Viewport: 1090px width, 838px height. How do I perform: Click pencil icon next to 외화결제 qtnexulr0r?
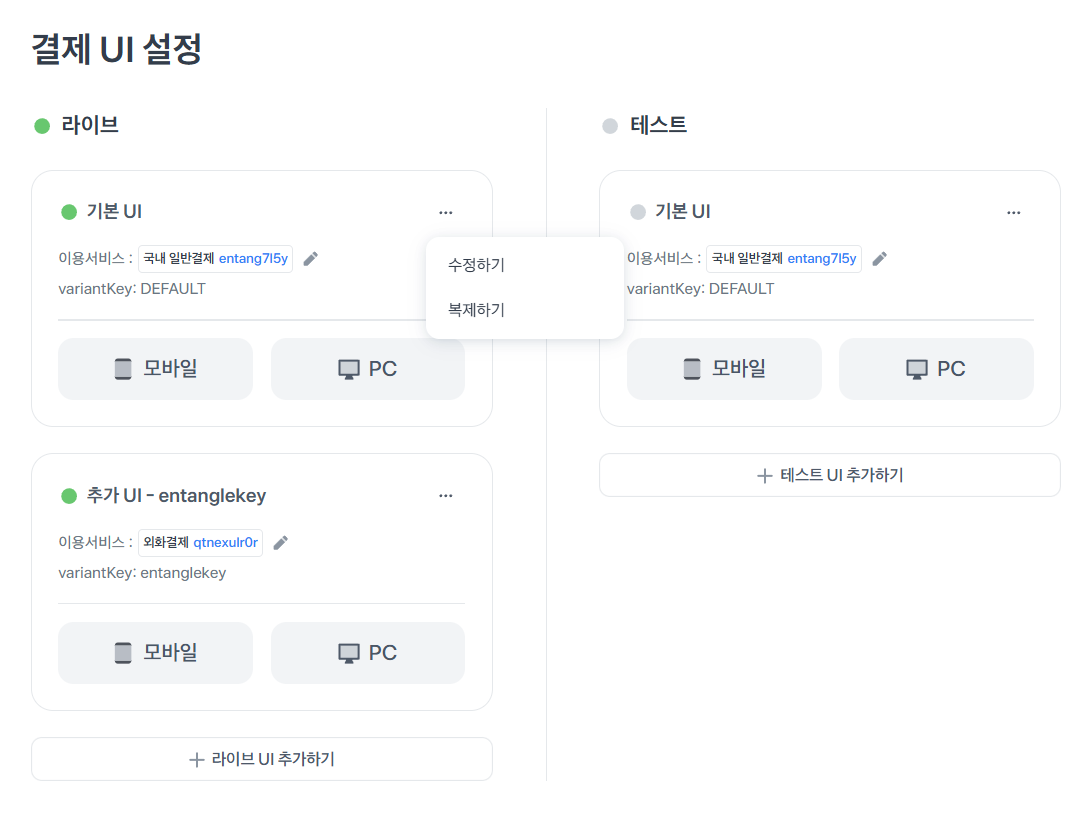(281, 543)
